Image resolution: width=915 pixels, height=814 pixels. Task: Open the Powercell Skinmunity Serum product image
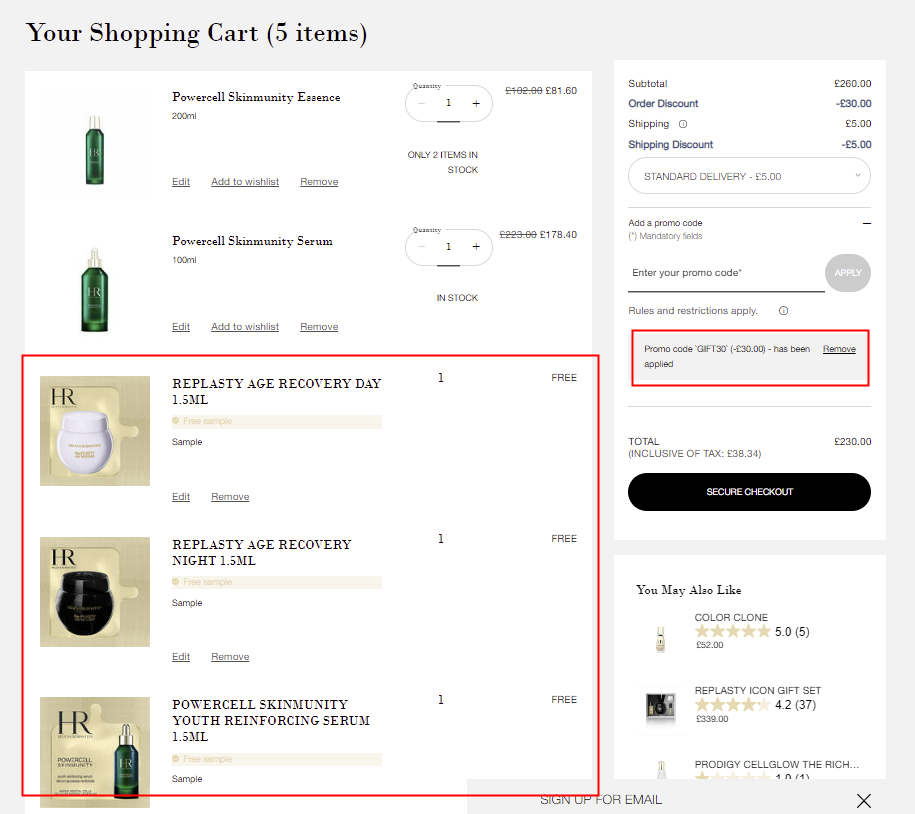coord(95,289)
